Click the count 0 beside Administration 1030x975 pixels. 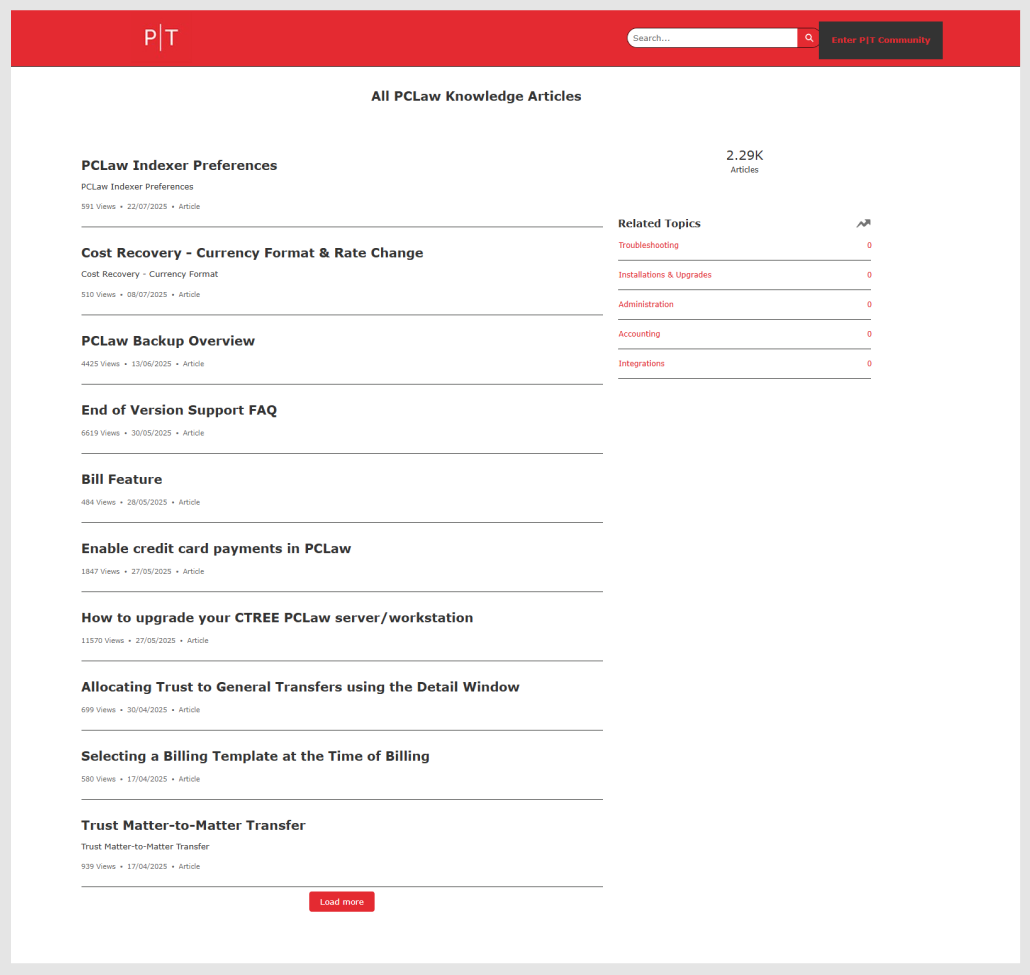(x=868, y=304)
